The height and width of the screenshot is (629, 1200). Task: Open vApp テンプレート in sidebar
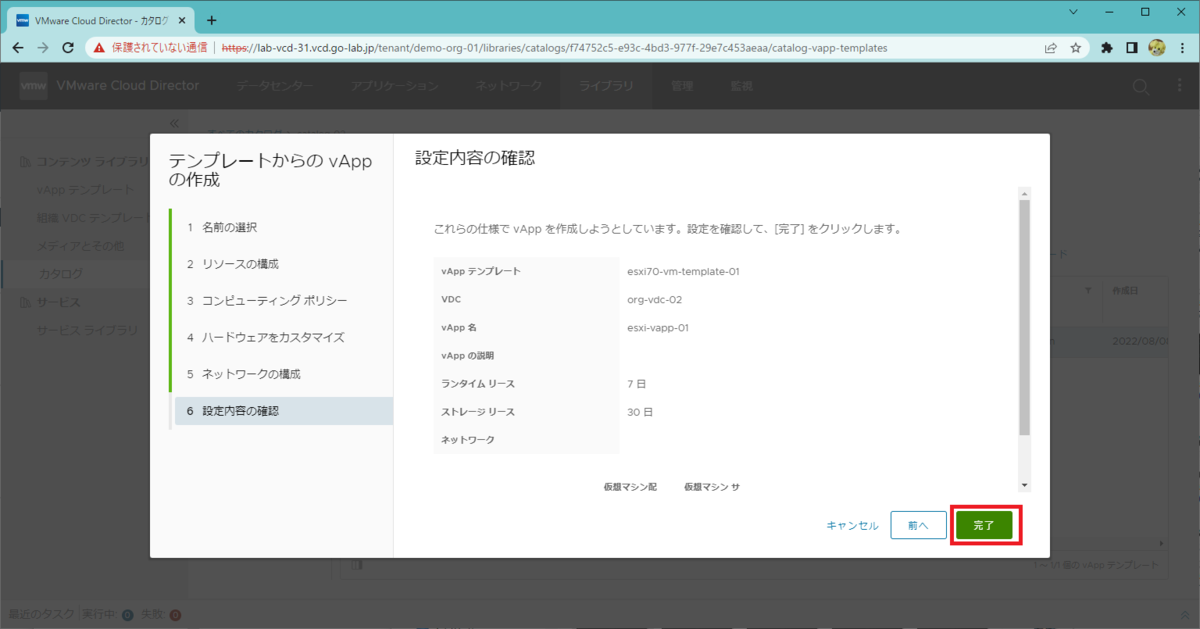point(85,189)
